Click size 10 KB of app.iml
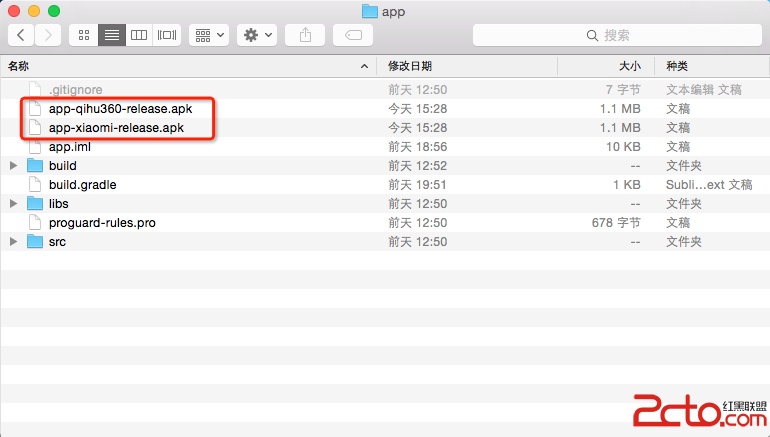 (x=623, y=147)
